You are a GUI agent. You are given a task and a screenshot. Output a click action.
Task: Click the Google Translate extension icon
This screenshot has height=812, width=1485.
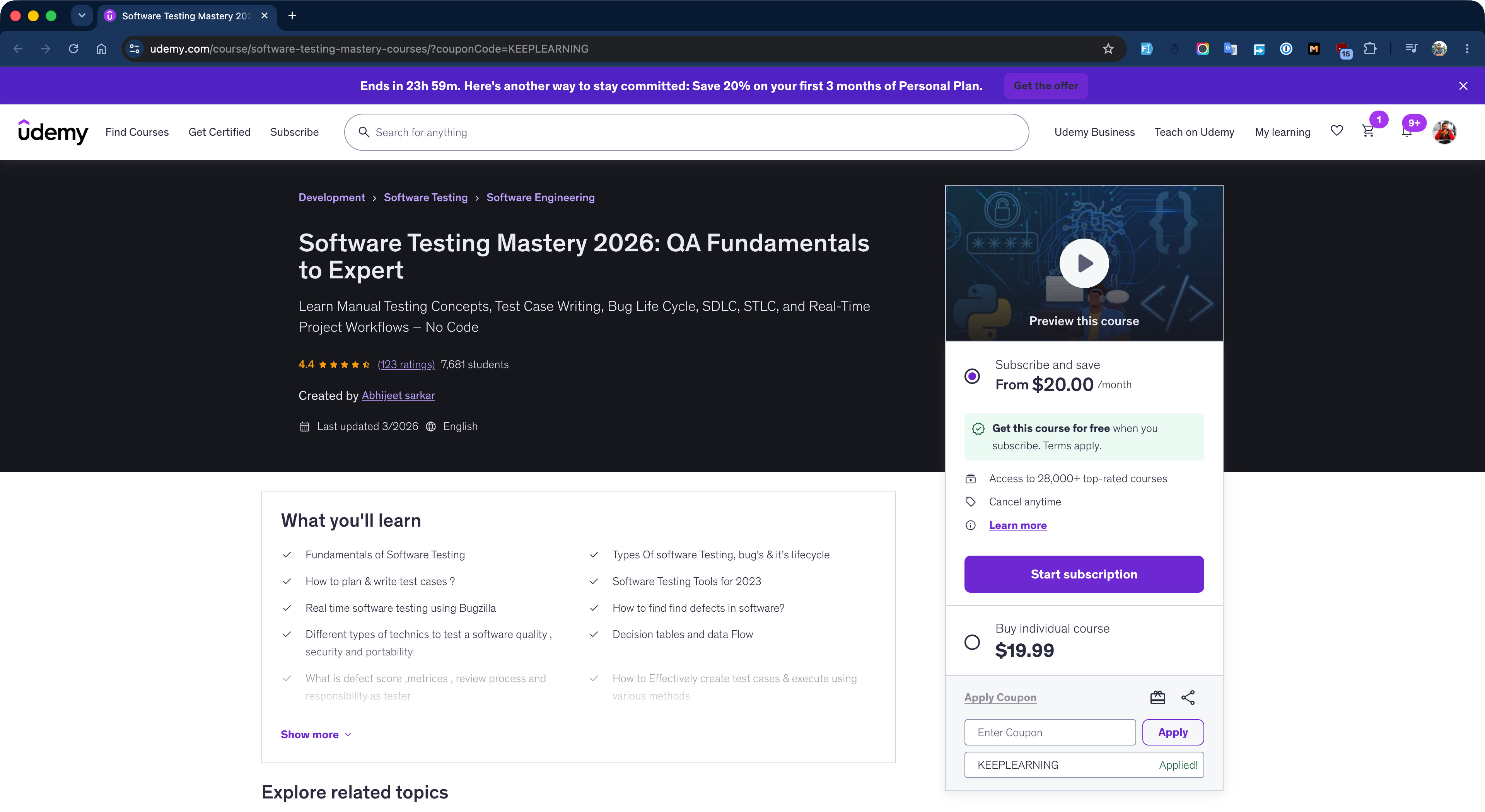point(1230,49)
